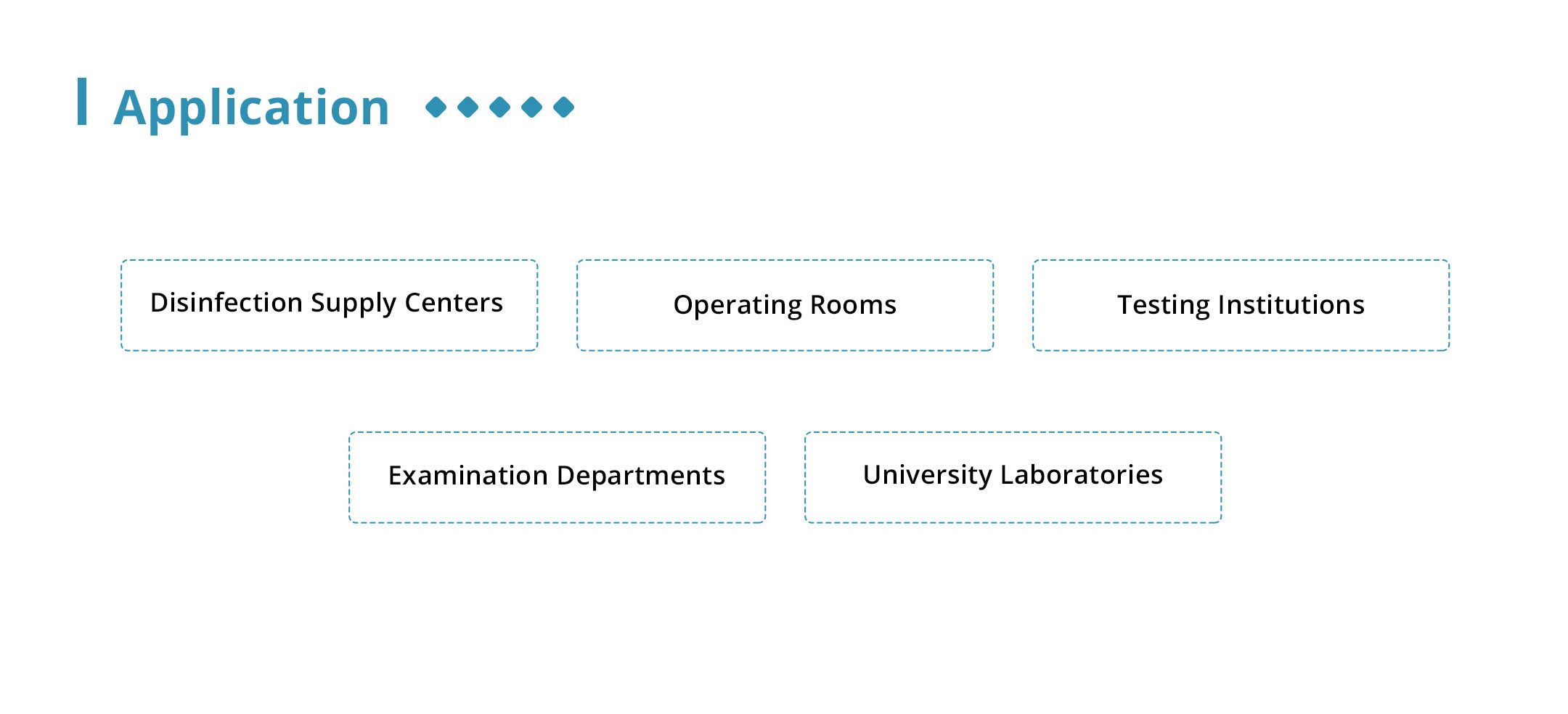1568x714 pixels.
Task: Select the last diamond on the right
Action: click(564, 107)
